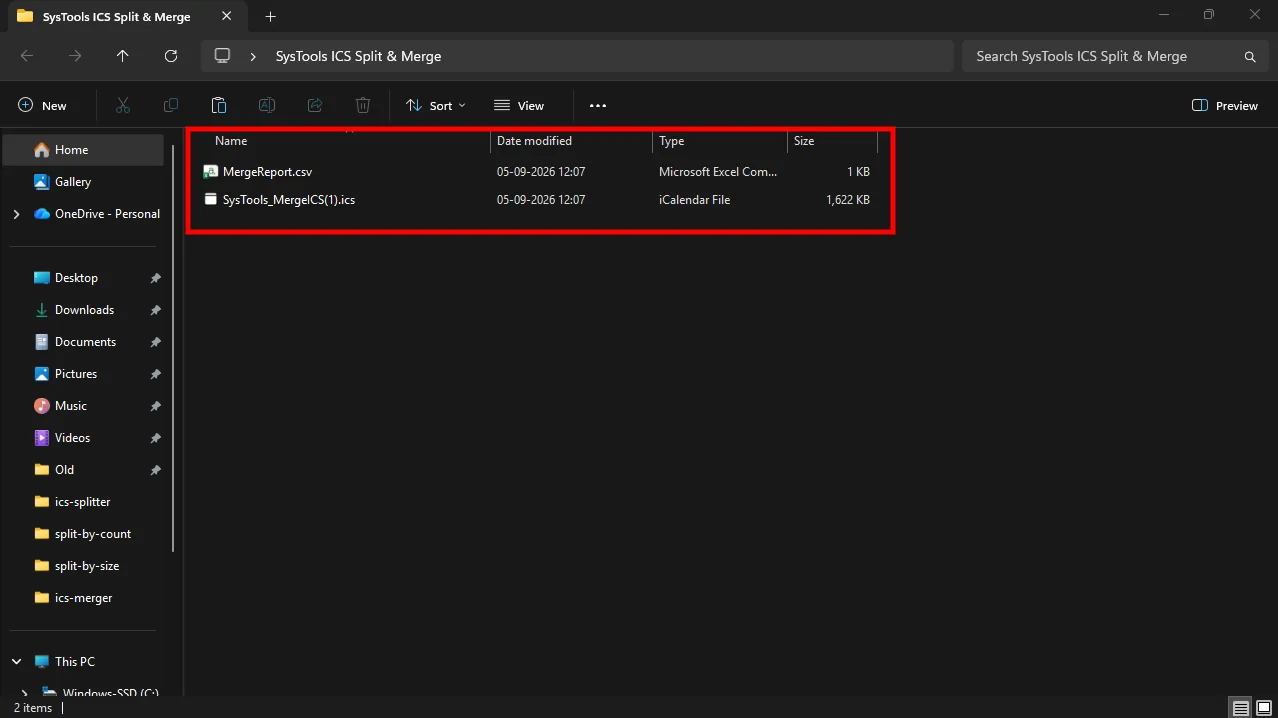Click the address bar breadcrumb chevron
The height and width of the screenshot is (718, 1278).
254,57
